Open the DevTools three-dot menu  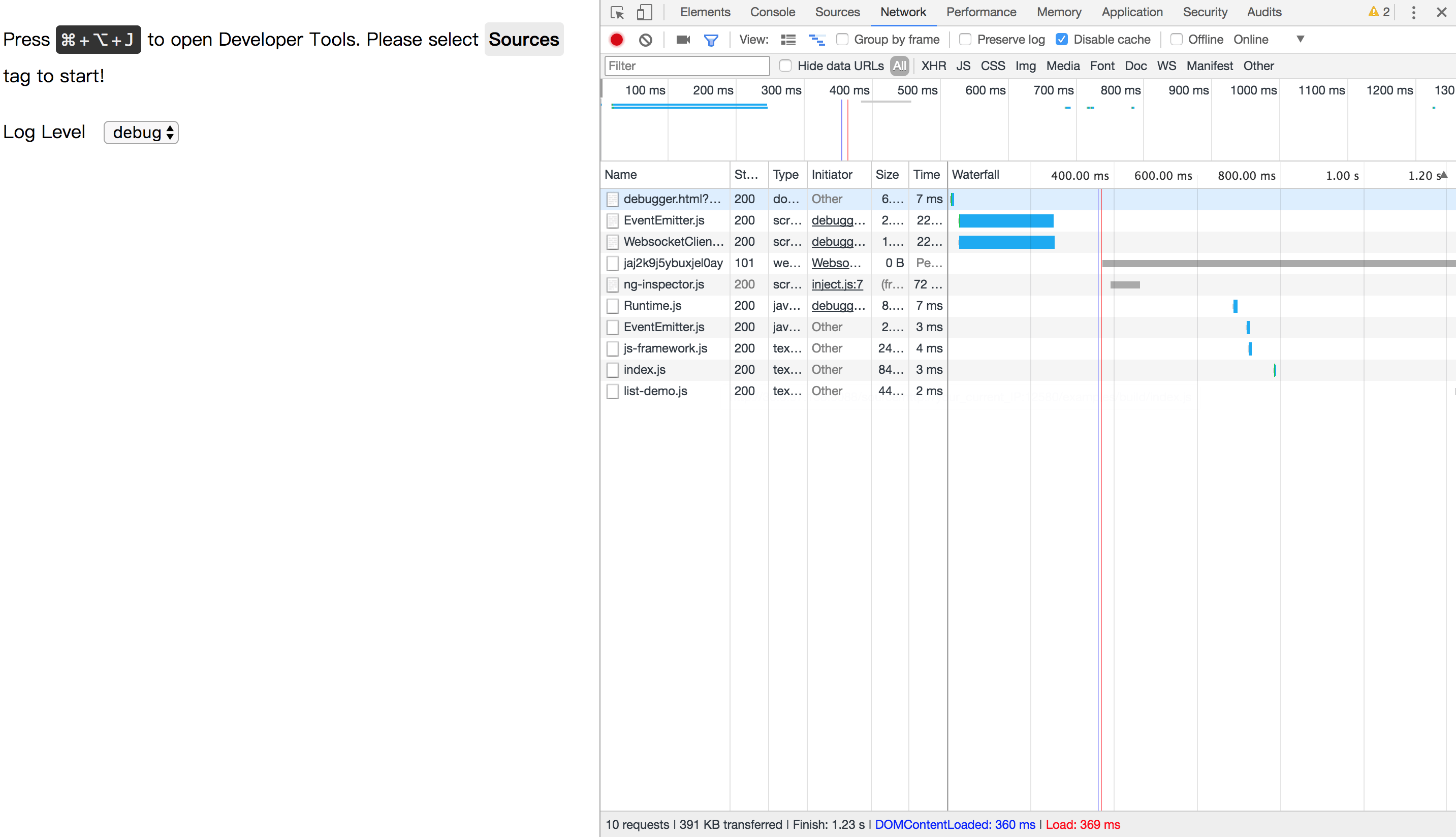[x=1413, y=13]
